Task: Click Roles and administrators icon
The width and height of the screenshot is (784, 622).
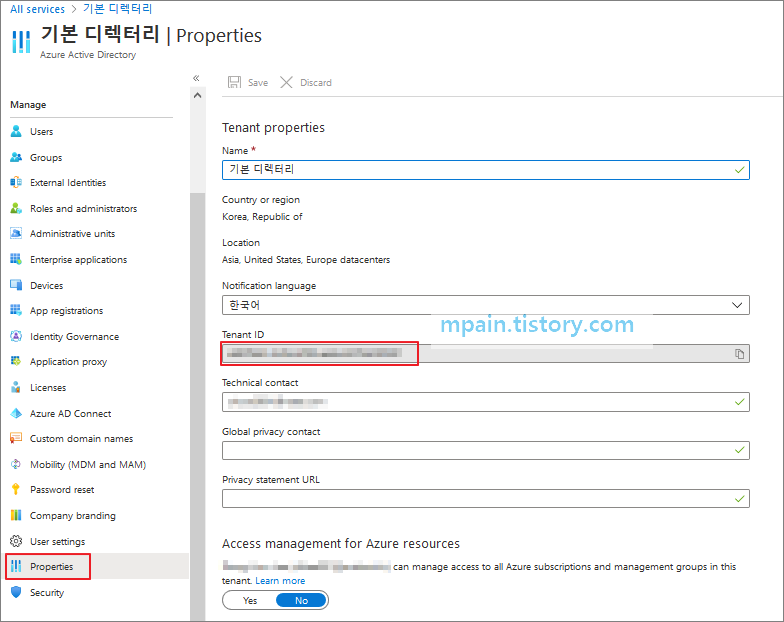Action: click(x=16, y=208)
